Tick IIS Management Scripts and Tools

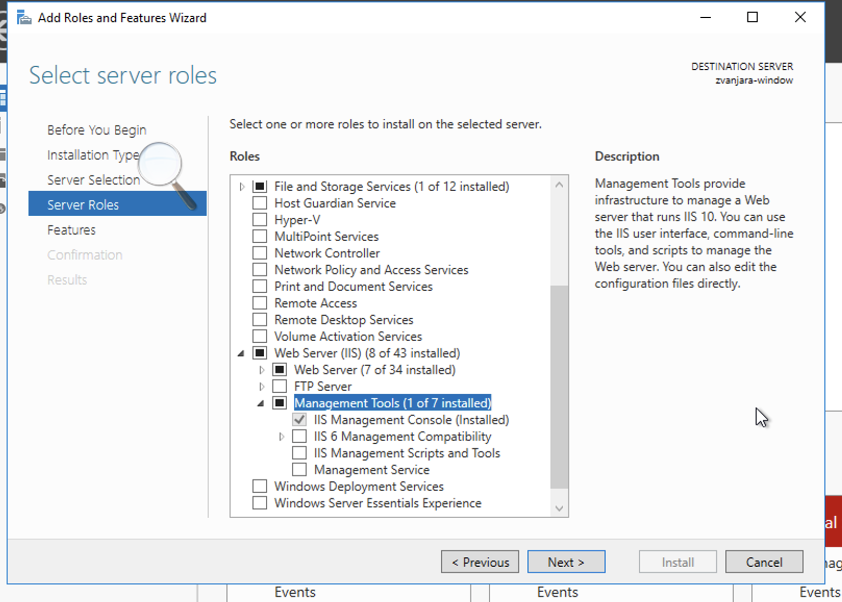pyautogui.click(x=300, y=454)
